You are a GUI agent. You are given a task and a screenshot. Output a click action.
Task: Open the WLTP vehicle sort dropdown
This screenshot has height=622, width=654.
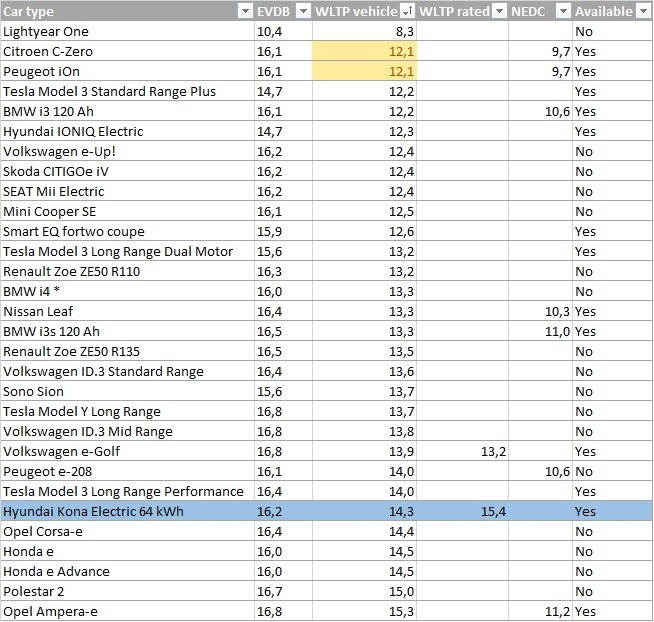[407, 11]
